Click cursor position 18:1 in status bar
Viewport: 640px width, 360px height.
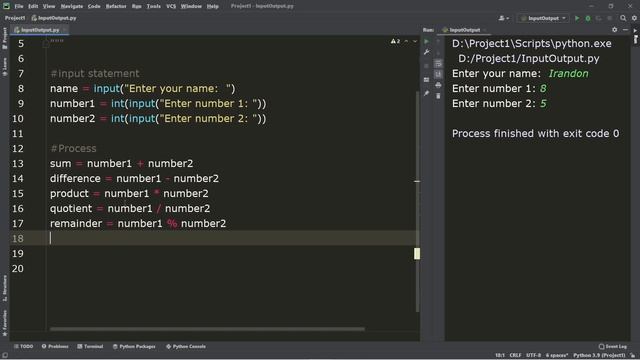coord(500,356)
